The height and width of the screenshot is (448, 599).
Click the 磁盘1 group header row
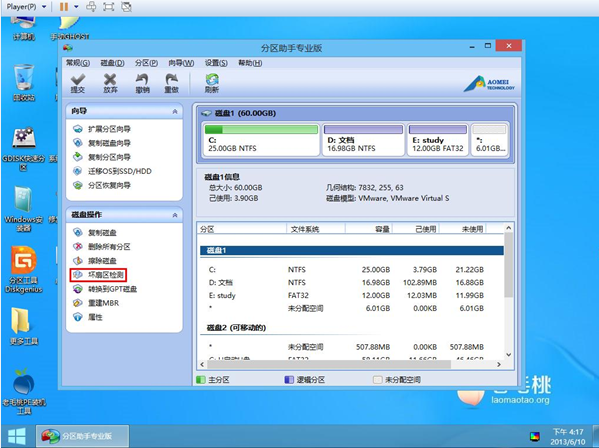coord(351,251)
